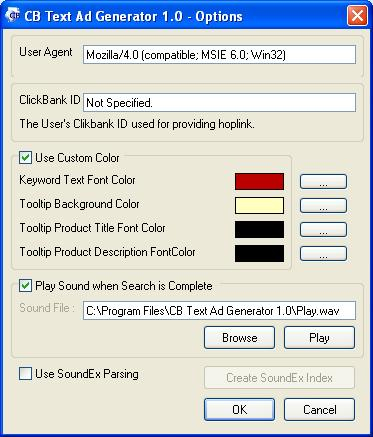Viewport: 373px width, 437px height.
Task: Play the selected sound file
Action: click(x=319, y=338)
